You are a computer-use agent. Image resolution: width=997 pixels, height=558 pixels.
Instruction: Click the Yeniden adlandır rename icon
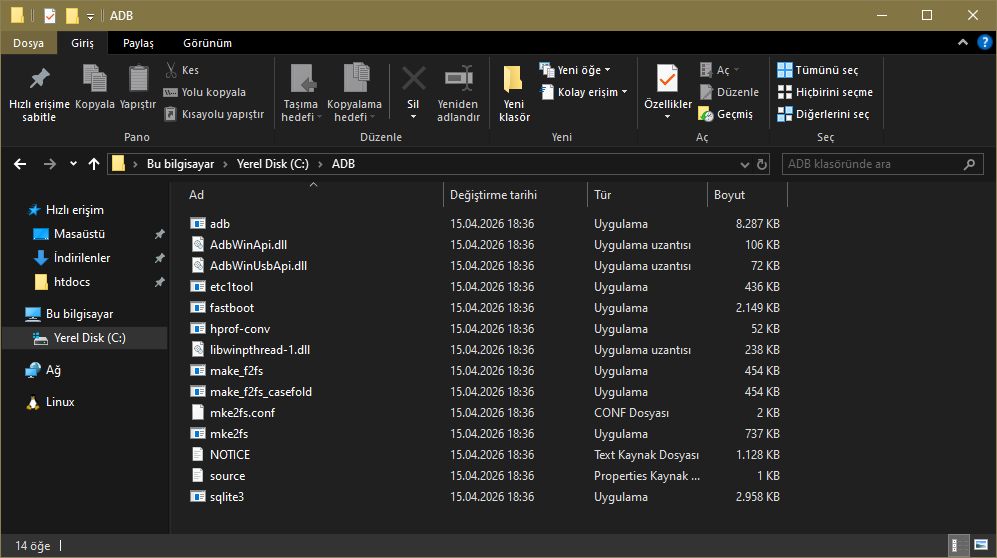click(458, 79)
